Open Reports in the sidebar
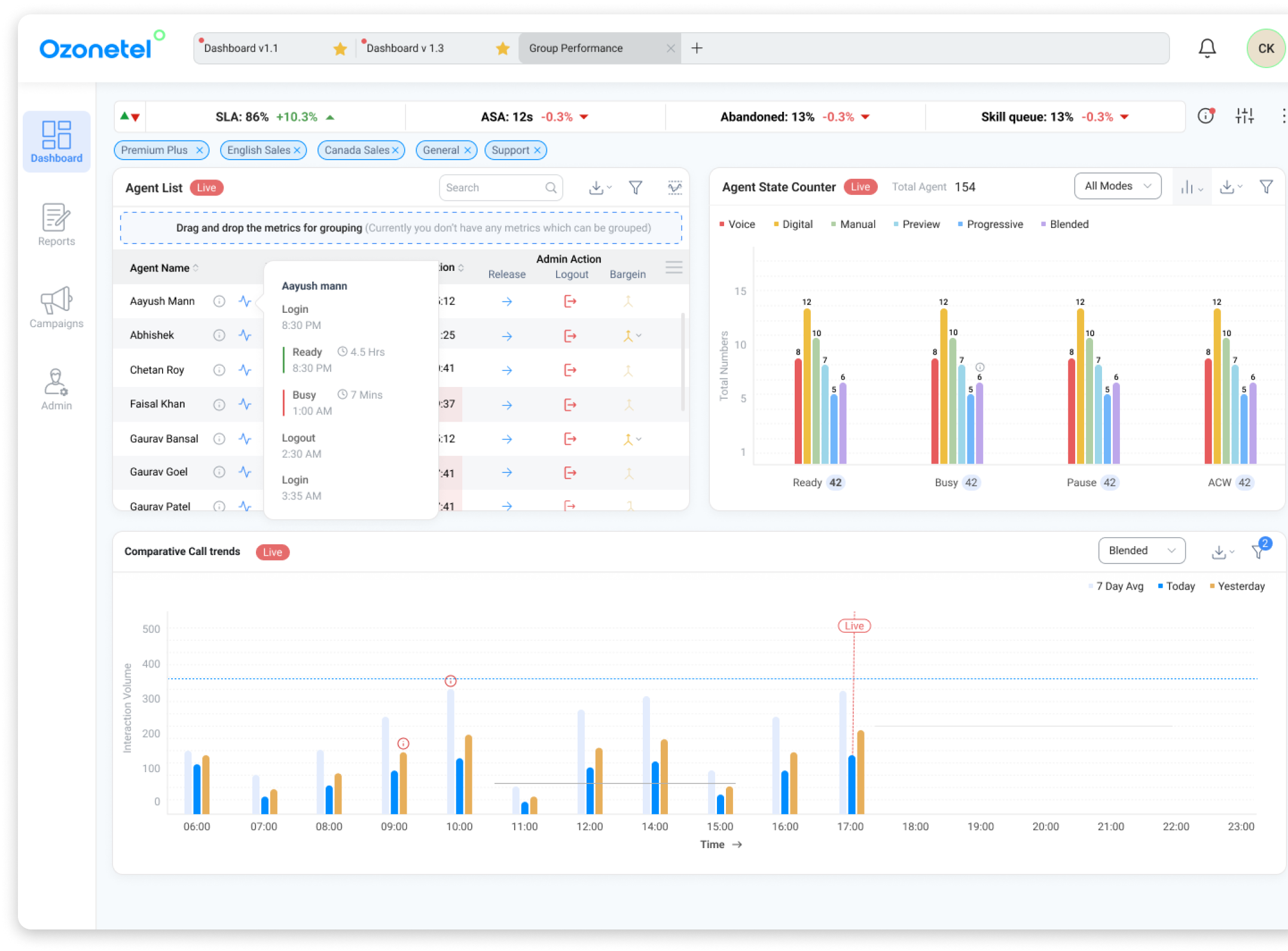This screenshot has width=1288, height=951. coord(57,225)
